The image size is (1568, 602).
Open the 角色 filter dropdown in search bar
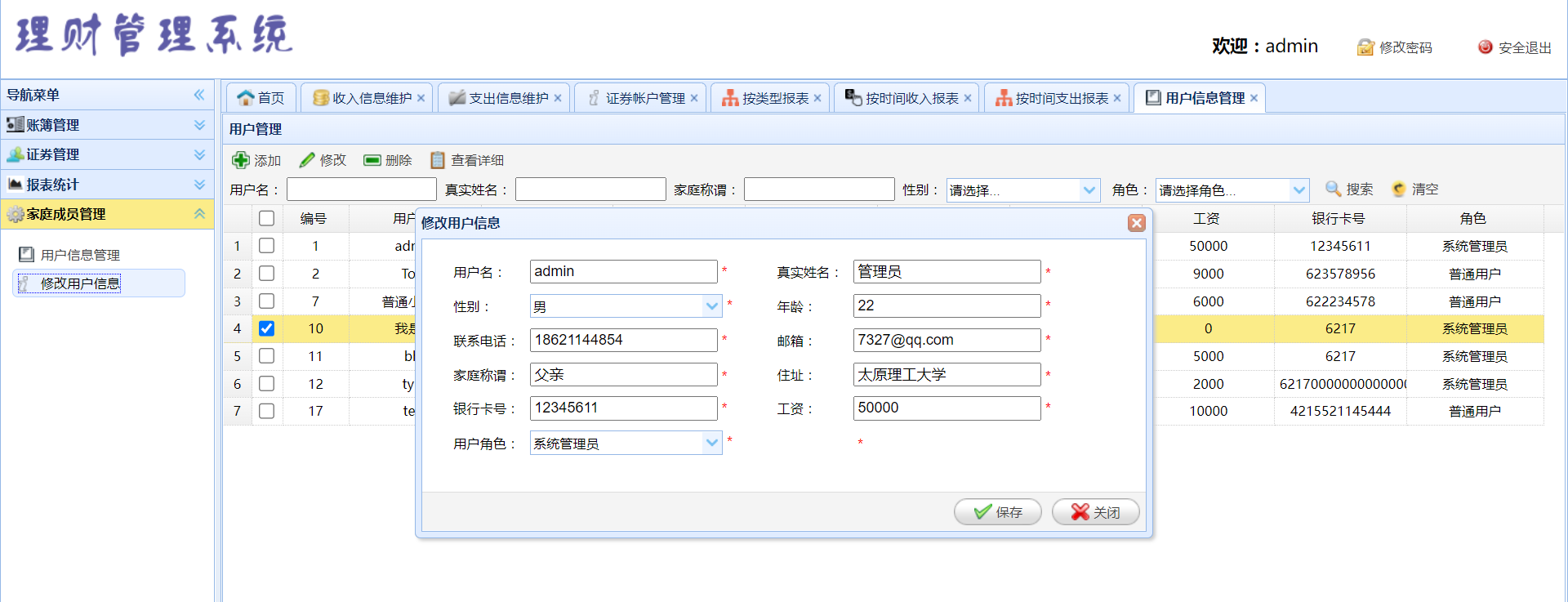[x=1299, y=190]
